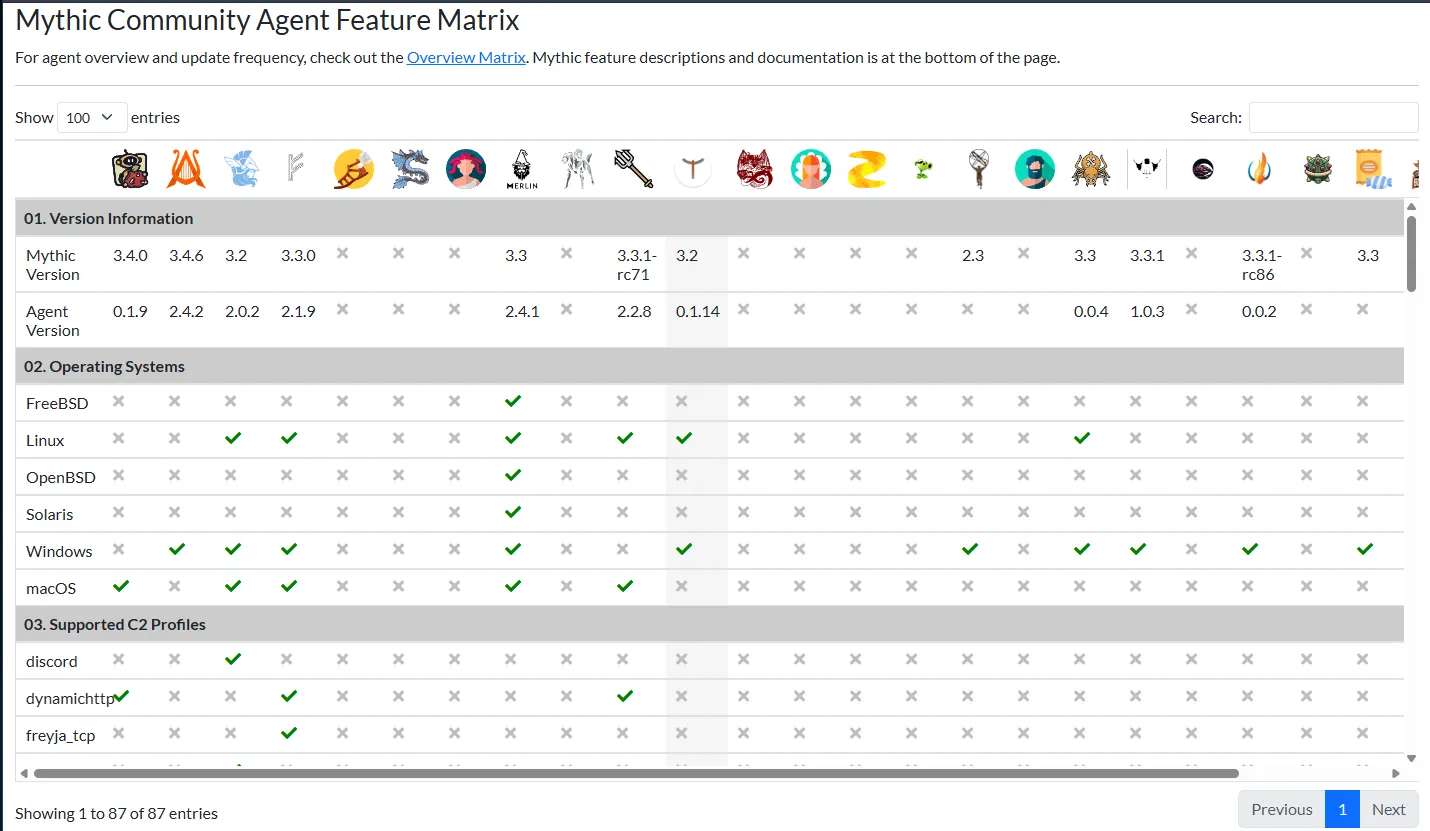This screenshot has width=1430, height=831.
Task: Click the peashooter plant agent icon
Action: [923, 169]
